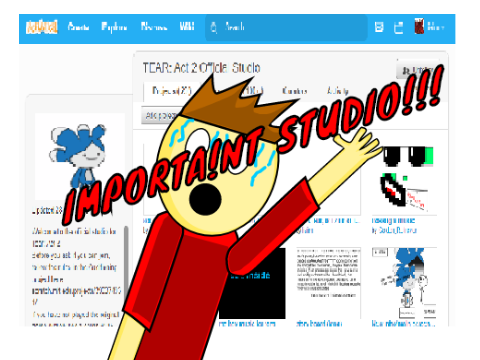Viewport: 480px width, 360px height.
Task: Click the magnifier search icon
Action: tap(214, 27)
